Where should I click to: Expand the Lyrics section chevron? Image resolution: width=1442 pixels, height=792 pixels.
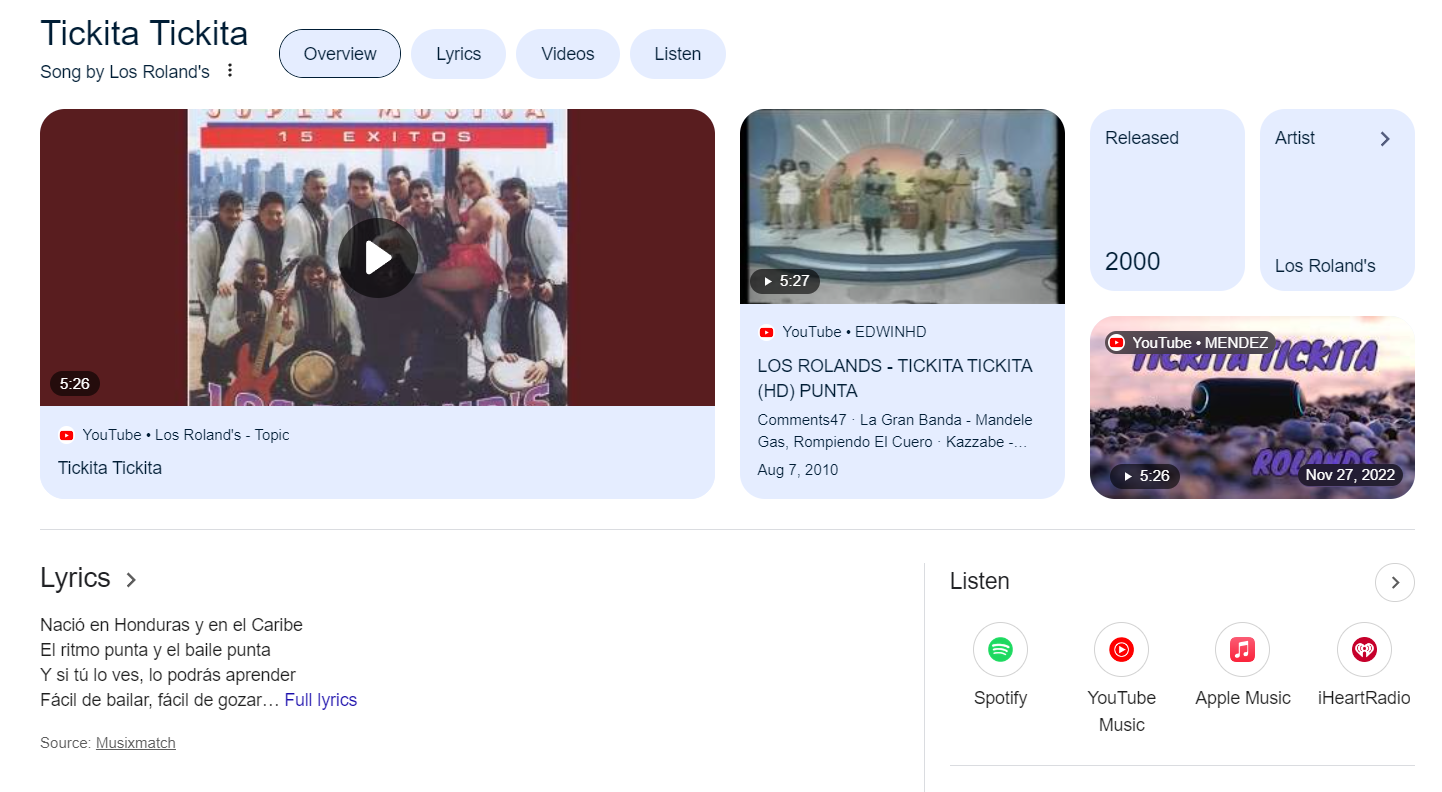point(131,580)
